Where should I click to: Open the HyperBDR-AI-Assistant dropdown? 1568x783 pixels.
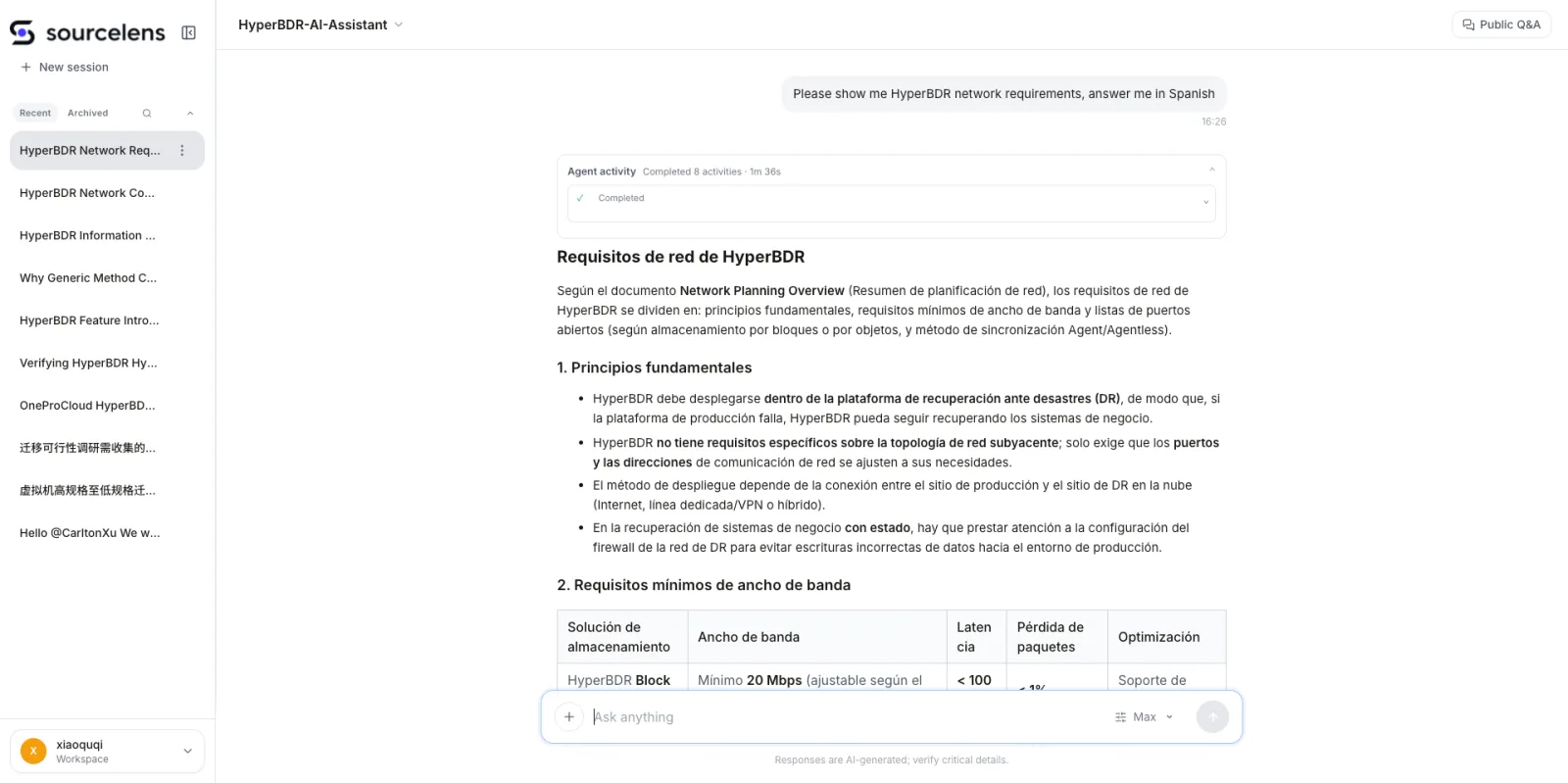coord(320,24)
